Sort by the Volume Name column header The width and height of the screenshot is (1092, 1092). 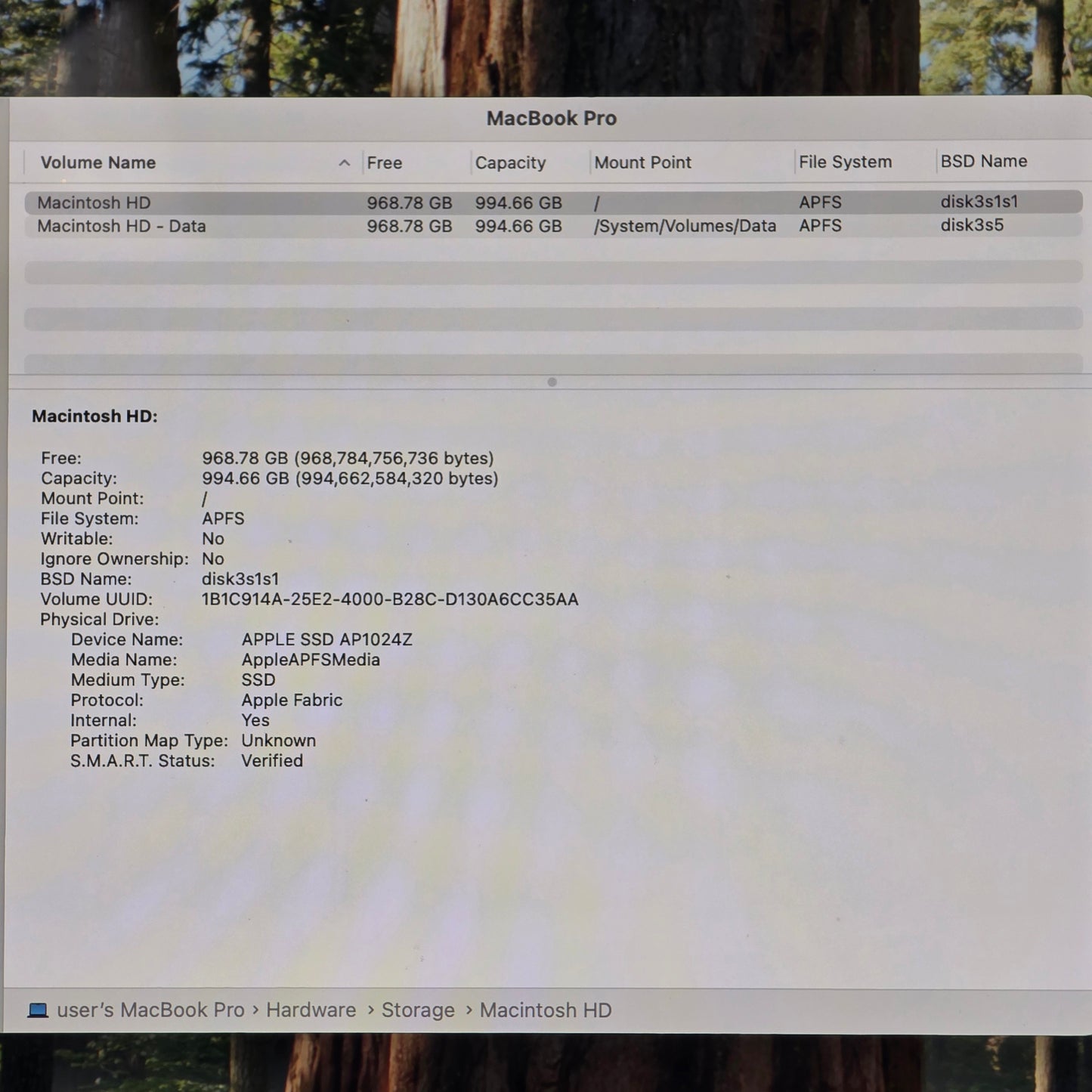tap(98, 162)
